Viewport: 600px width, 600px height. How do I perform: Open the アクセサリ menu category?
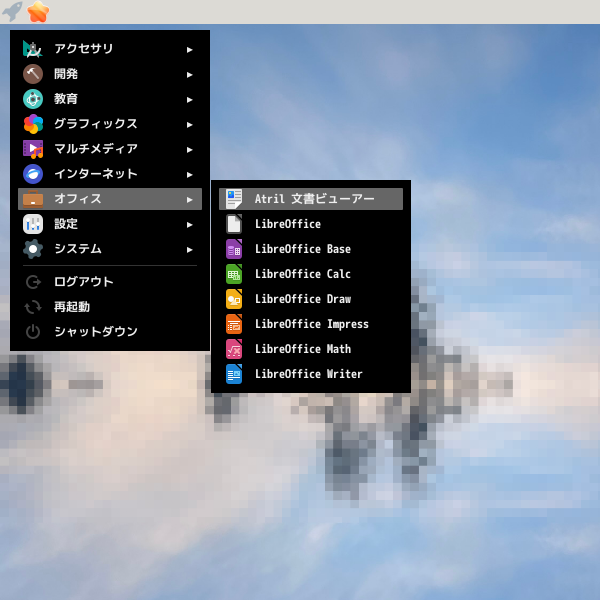110,49
